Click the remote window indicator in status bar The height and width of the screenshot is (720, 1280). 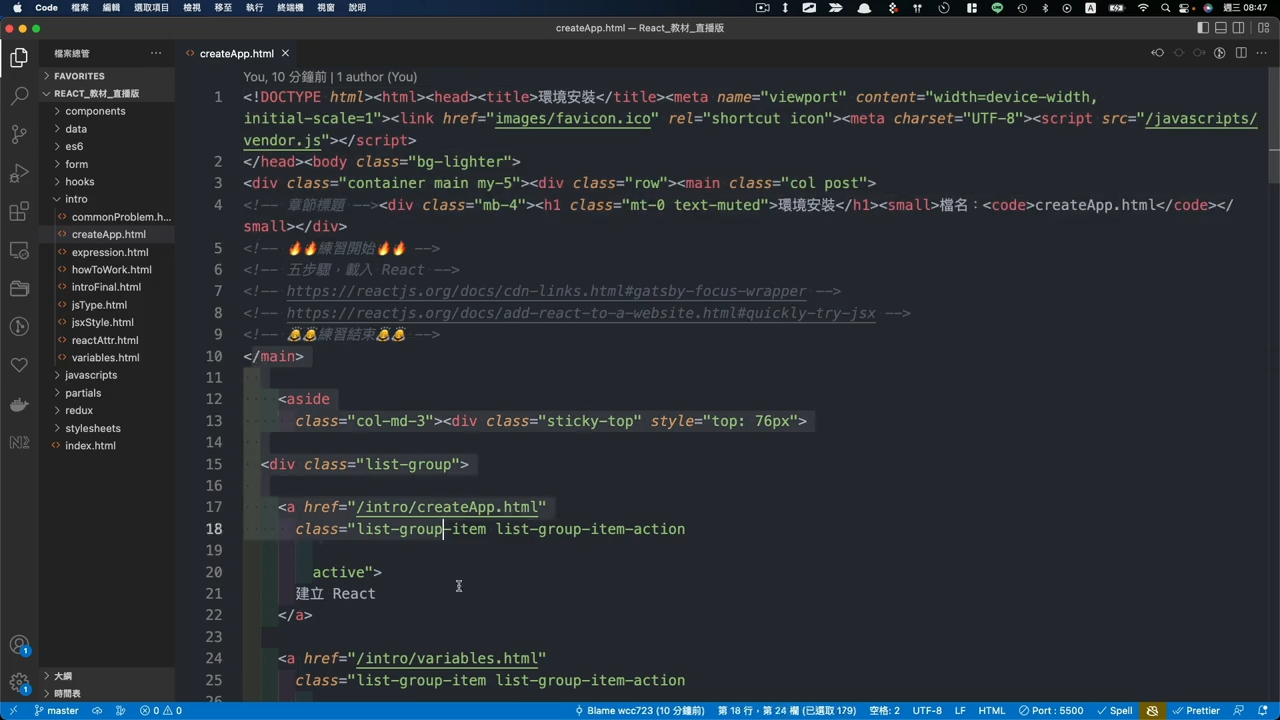pos(13,710)
